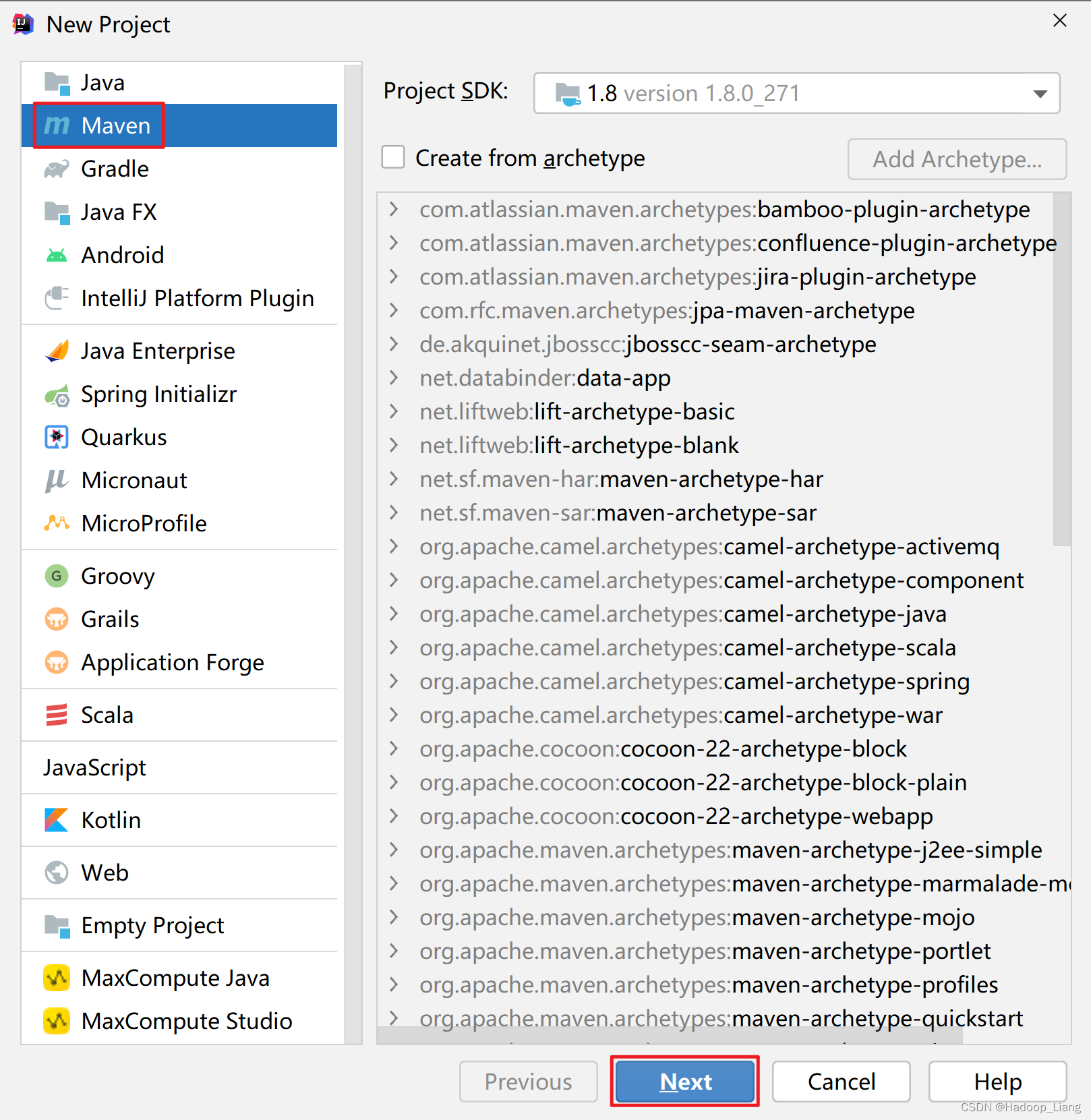Select the Gradle elephant icon
The image size is (1091, 1120).
tap(57, 169)
